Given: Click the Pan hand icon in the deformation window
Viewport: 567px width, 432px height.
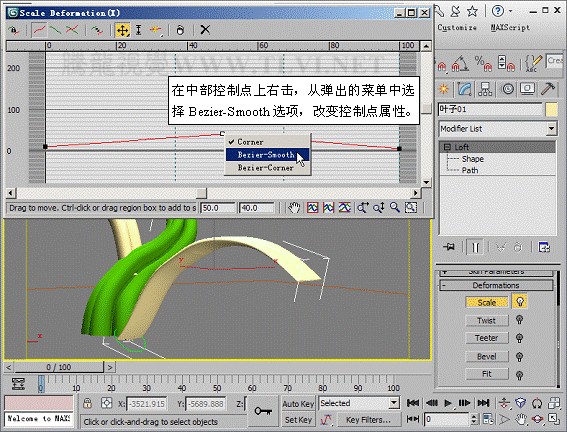Looking at the screenshot, I should [294, 208].
